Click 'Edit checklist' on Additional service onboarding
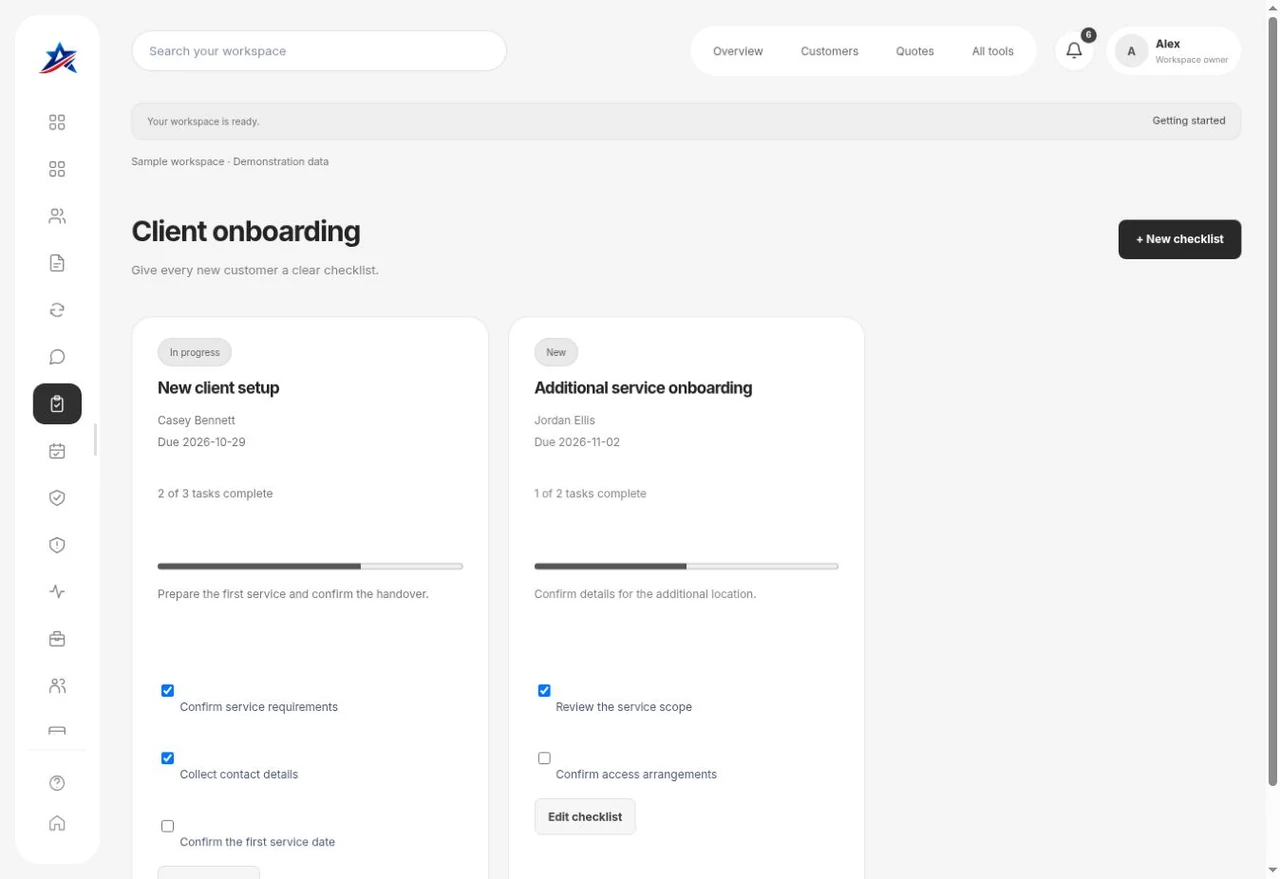Image resolution: width=1280 pixels, height=879 pixels. 585,817
